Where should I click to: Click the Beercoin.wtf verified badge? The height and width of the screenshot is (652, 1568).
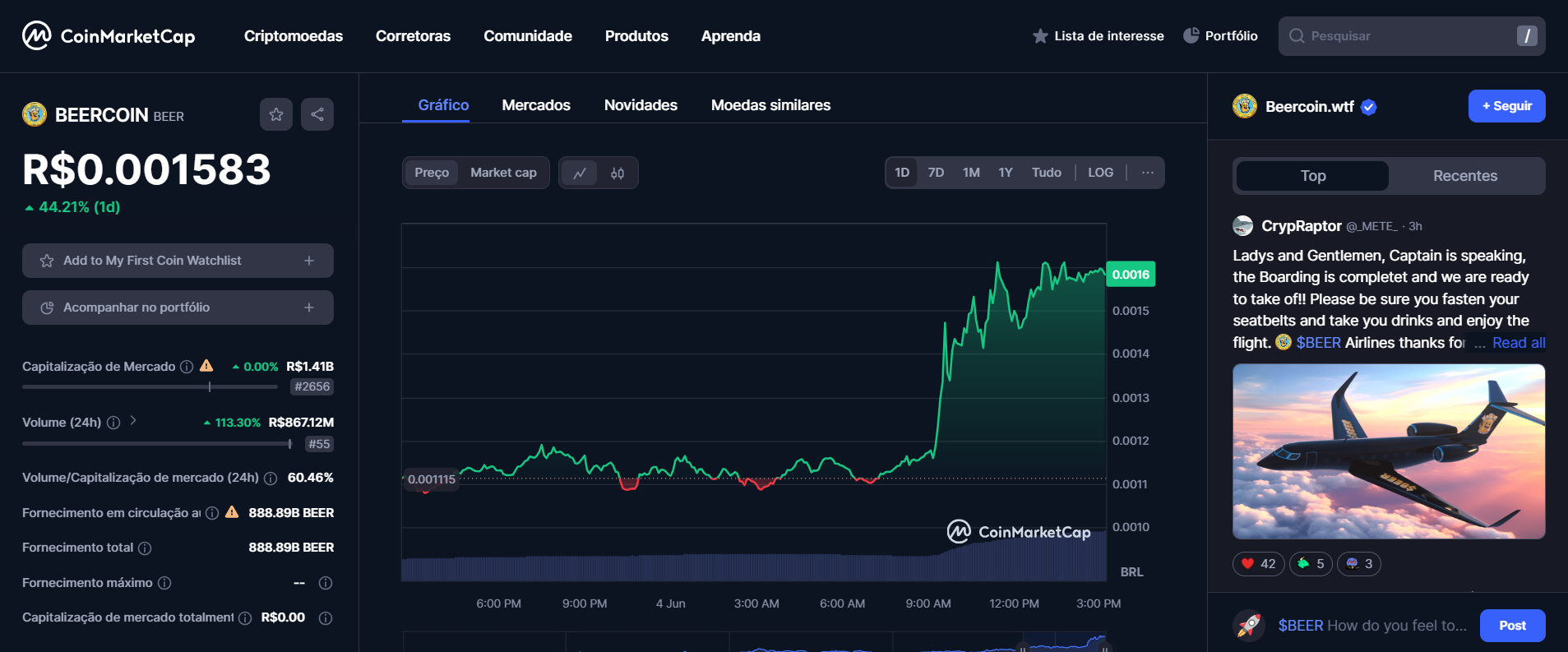[1369, 107]
